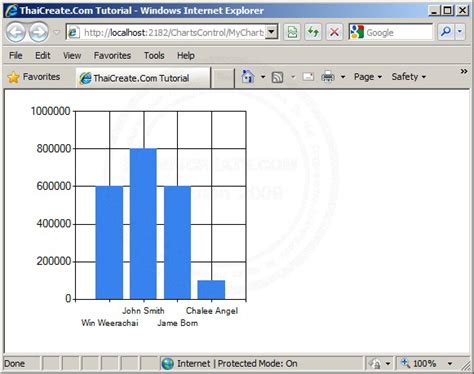Select the ThaiCreate.Com Tutorial tab
Image resolution: width=474 pixels, height=374 pixels.
[143, 78]
